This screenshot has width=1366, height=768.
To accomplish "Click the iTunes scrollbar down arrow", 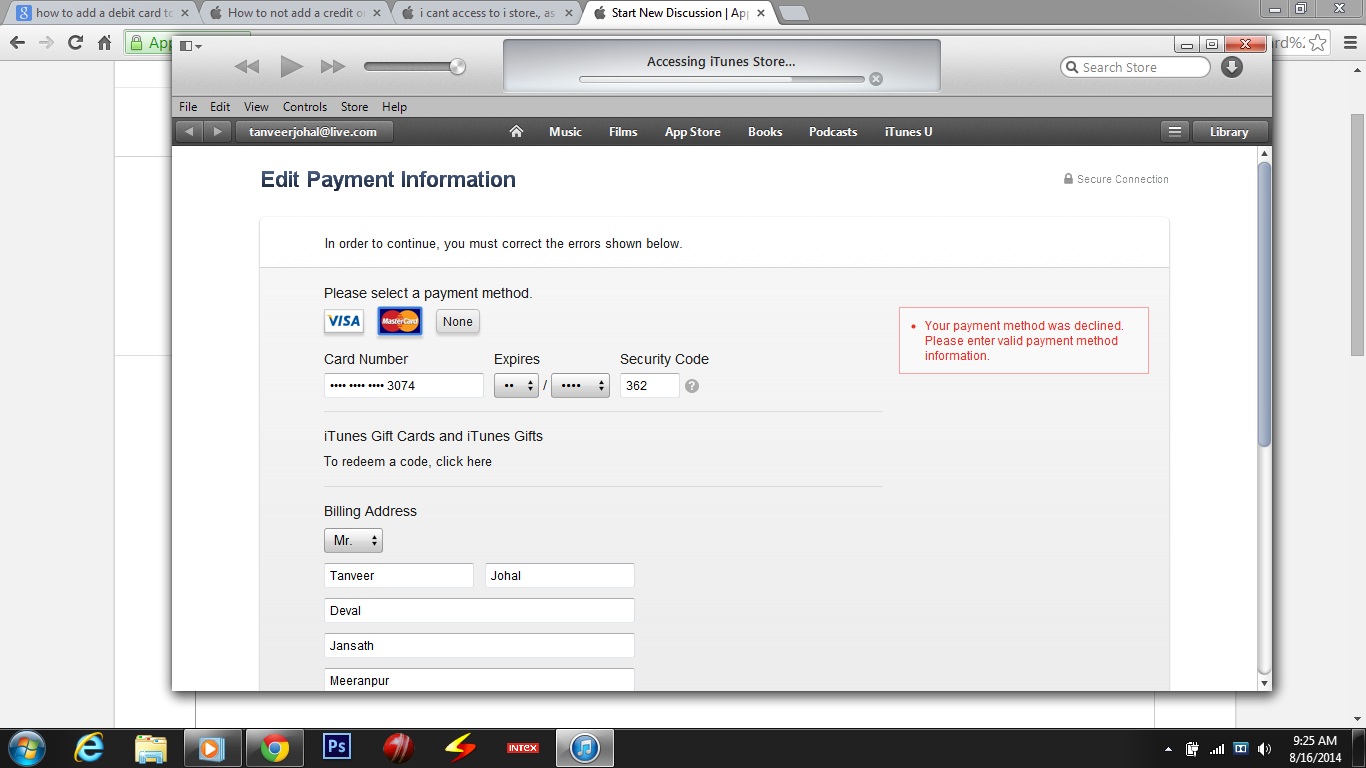I will click(x=1264, y=683).
